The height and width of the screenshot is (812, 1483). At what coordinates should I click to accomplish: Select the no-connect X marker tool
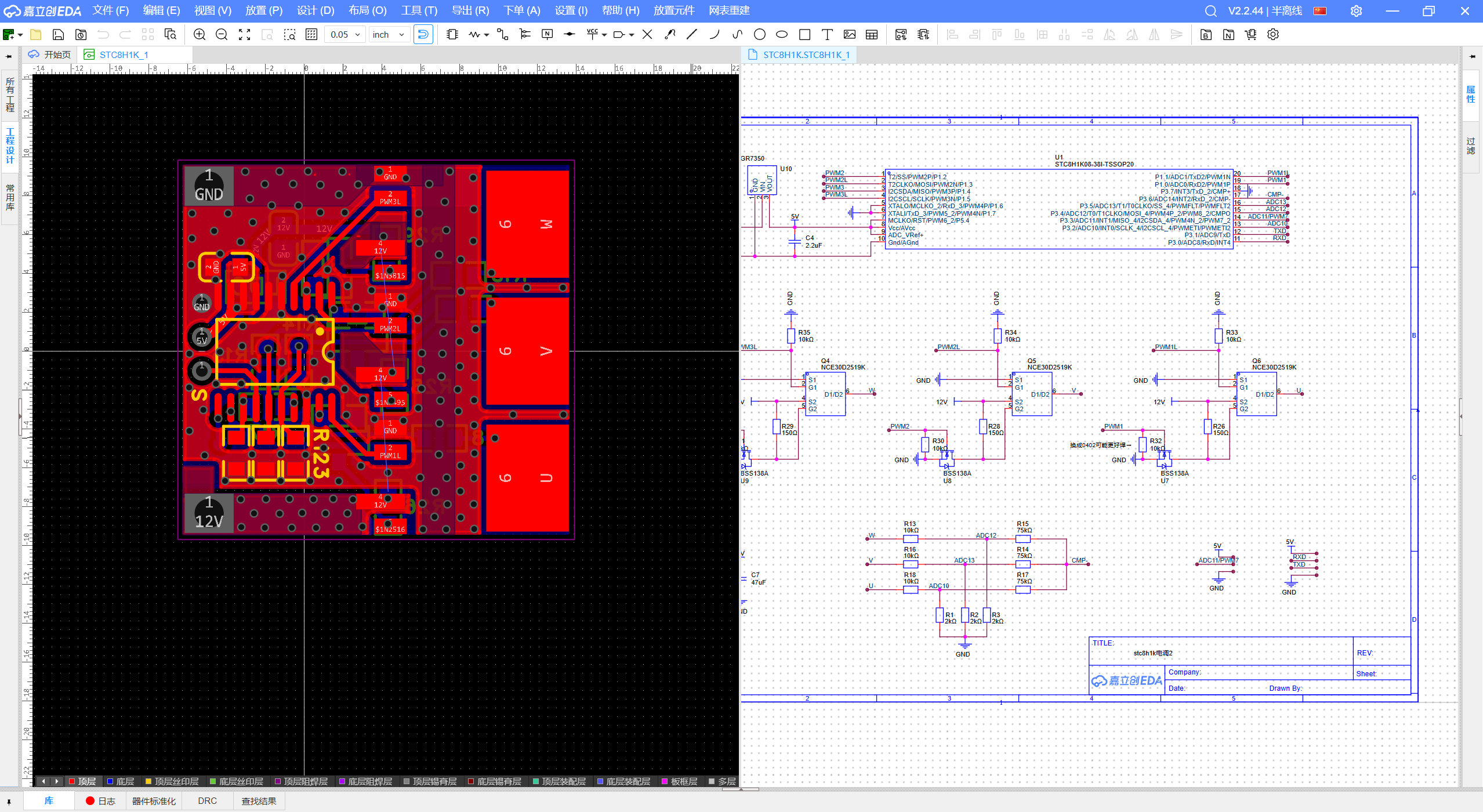pyautogui.click(x=647, y=35)
